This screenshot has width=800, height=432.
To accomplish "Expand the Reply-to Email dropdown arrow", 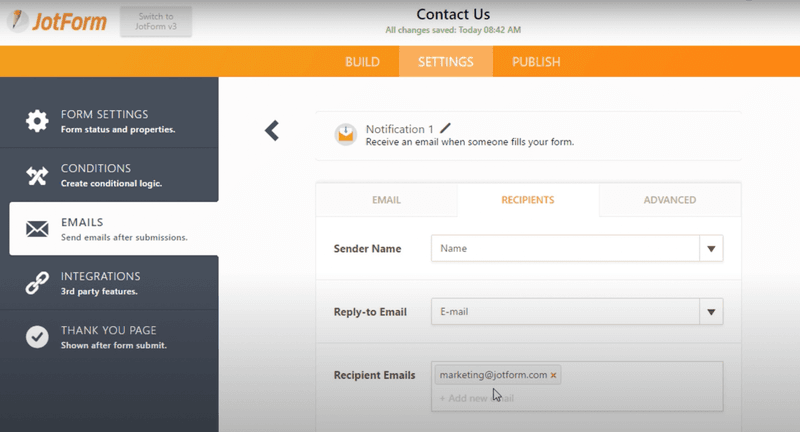I will (711, 312).
